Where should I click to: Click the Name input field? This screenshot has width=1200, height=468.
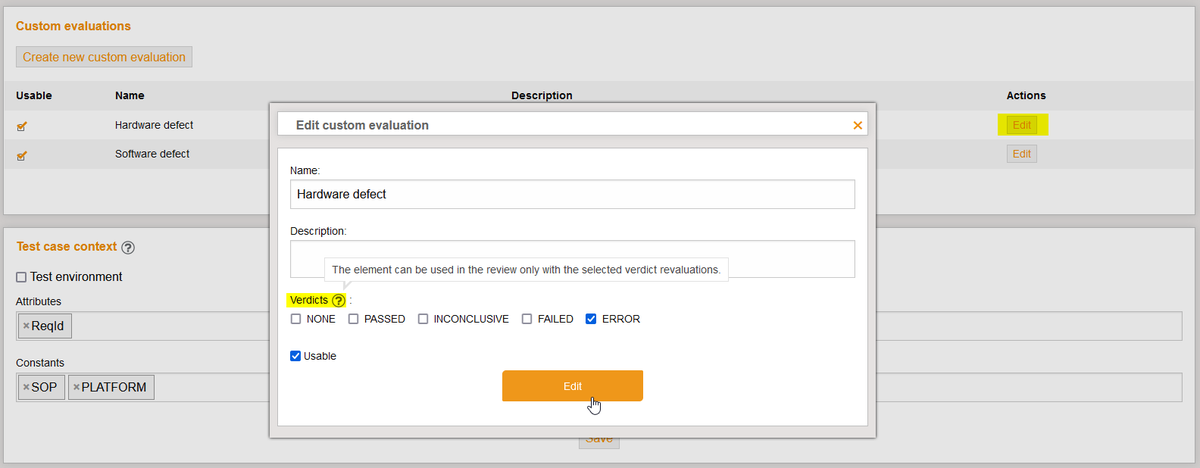pos(572,194)
